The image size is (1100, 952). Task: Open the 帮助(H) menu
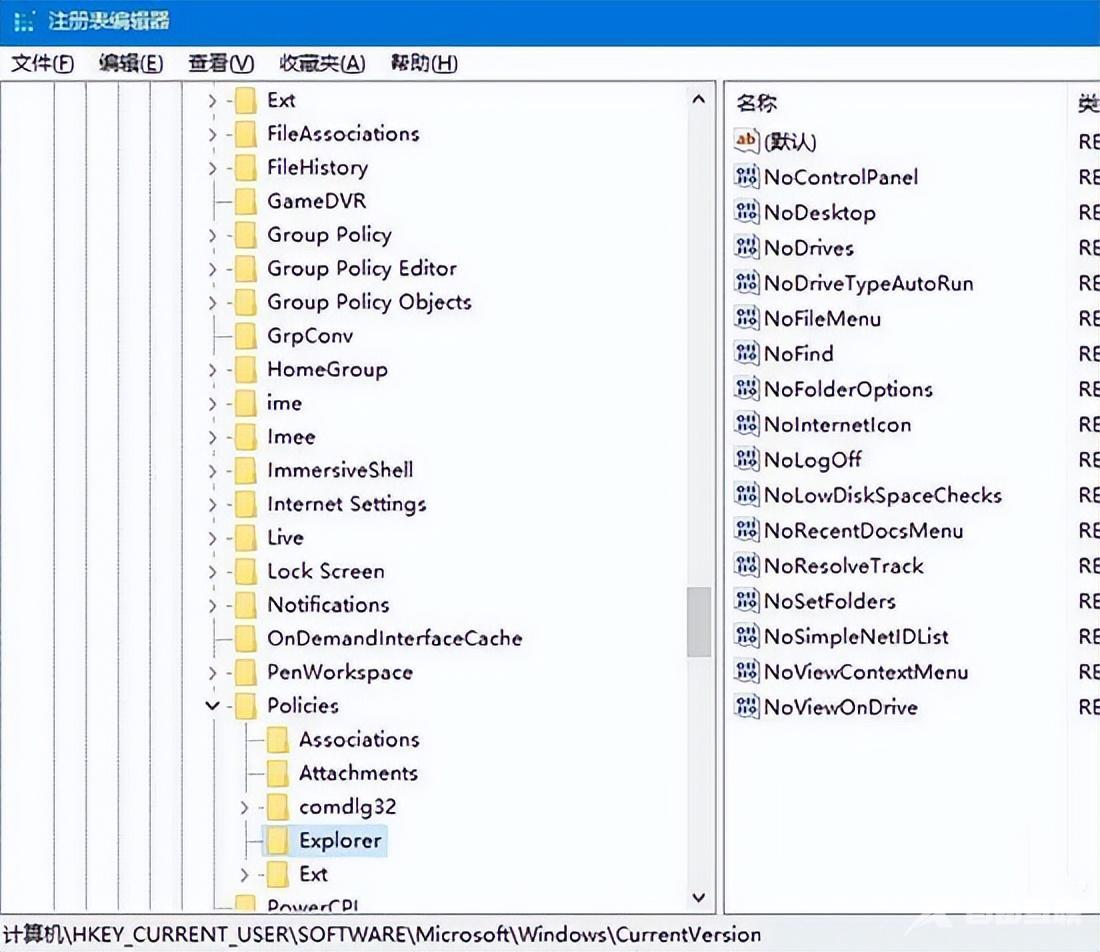click(424, 64)
